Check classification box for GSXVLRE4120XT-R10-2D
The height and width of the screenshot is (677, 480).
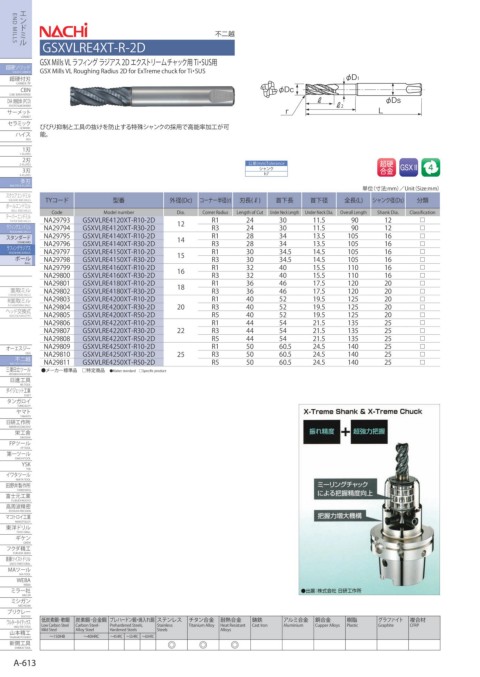point(422,220)
